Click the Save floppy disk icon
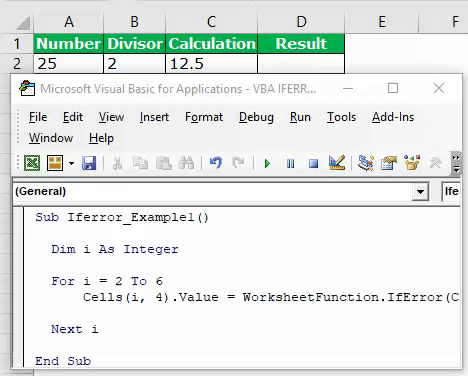Image resolution: width=468 pixels, height=376 pixels. click(89, 163)
